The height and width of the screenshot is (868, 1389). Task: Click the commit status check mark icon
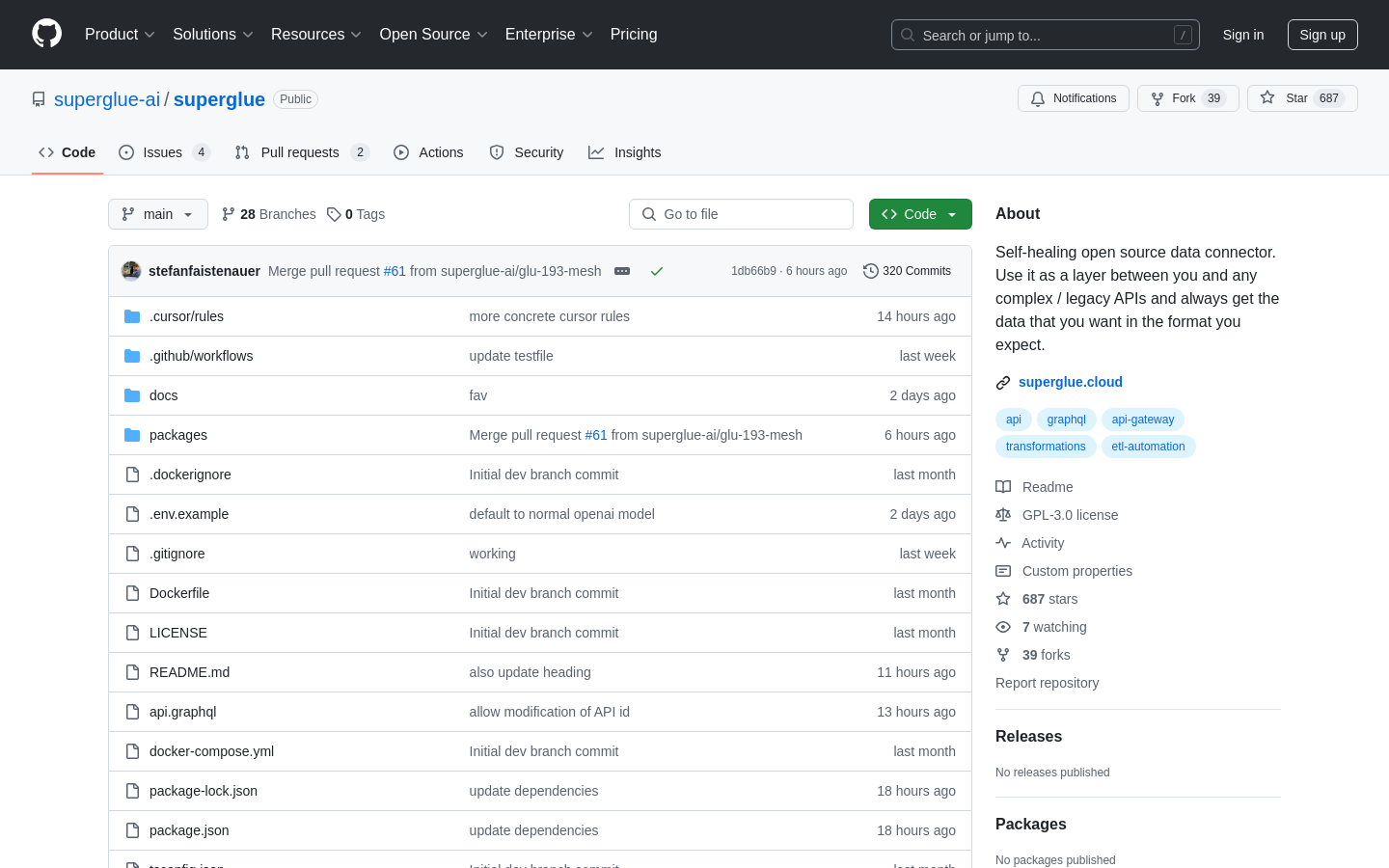point(657,271)
